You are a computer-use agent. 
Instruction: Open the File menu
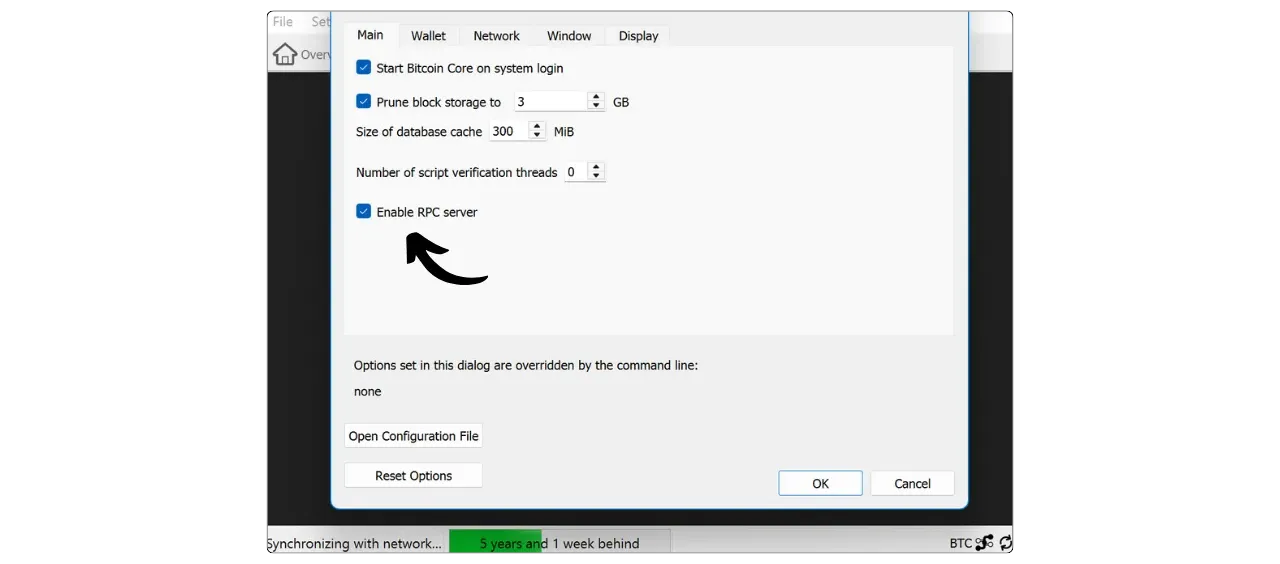tap(283, 22)
